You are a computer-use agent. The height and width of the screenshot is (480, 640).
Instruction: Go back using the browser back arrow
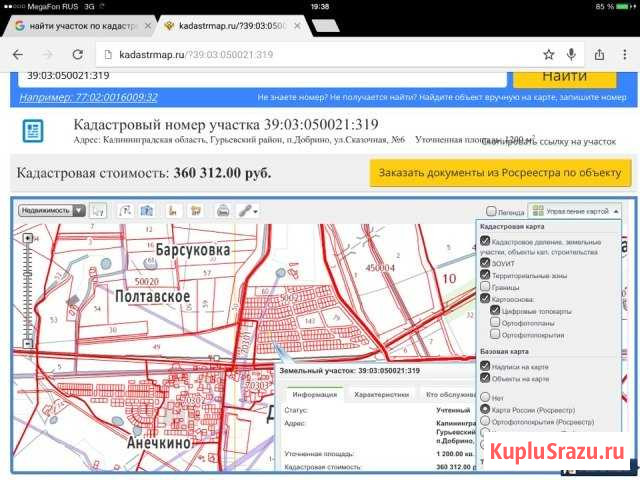point(18,54)
